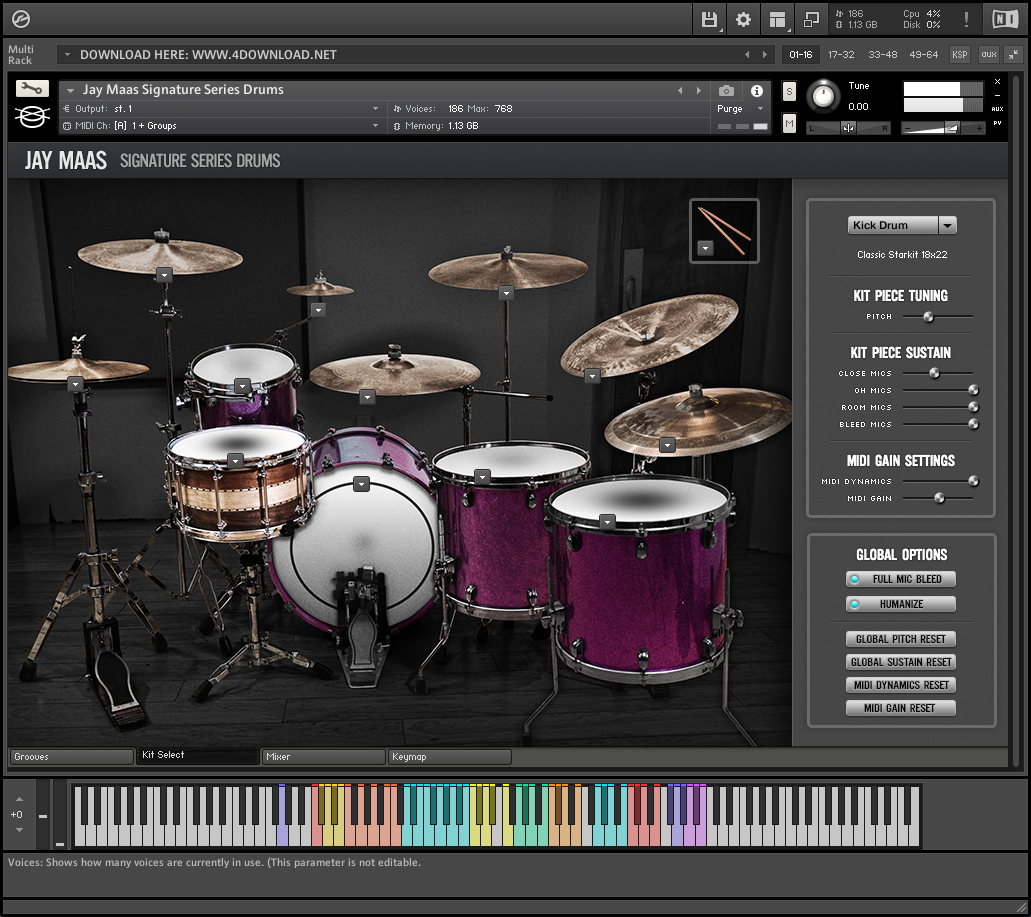Open Output st. 1 dropdown

pyautogui.click(x=221, y=108)
